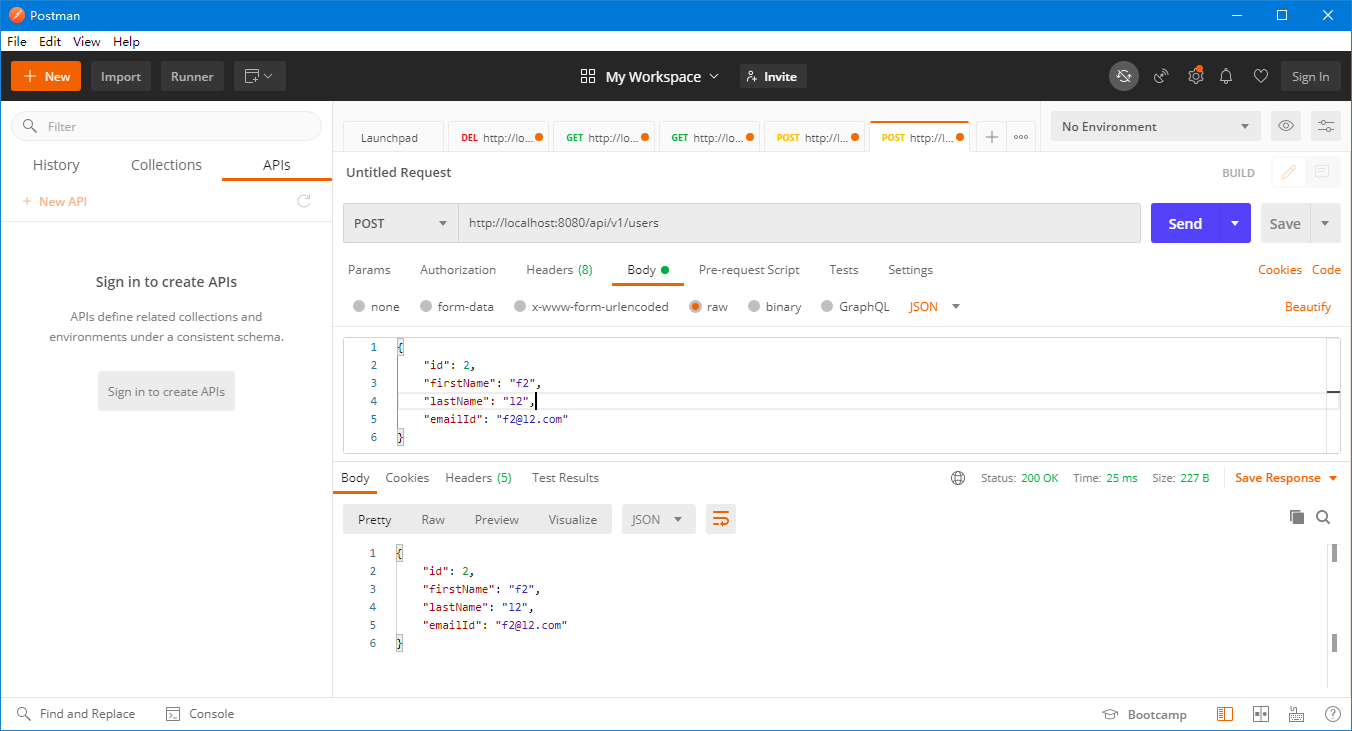Viewport: 1352px width, 731px height.
Task: Open Bootcamp in the status bar
Action: pyautogui.click(x=1144, y=714)
